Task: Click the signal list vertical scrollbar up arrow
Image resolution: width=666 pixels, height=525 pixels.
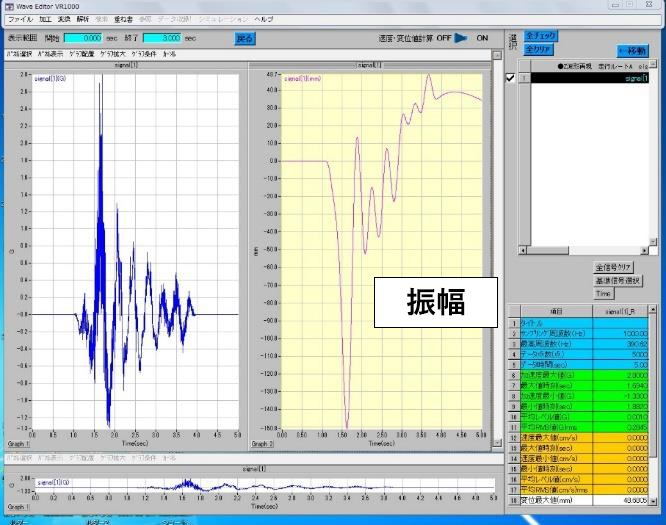Action: (x=653, y=64)
